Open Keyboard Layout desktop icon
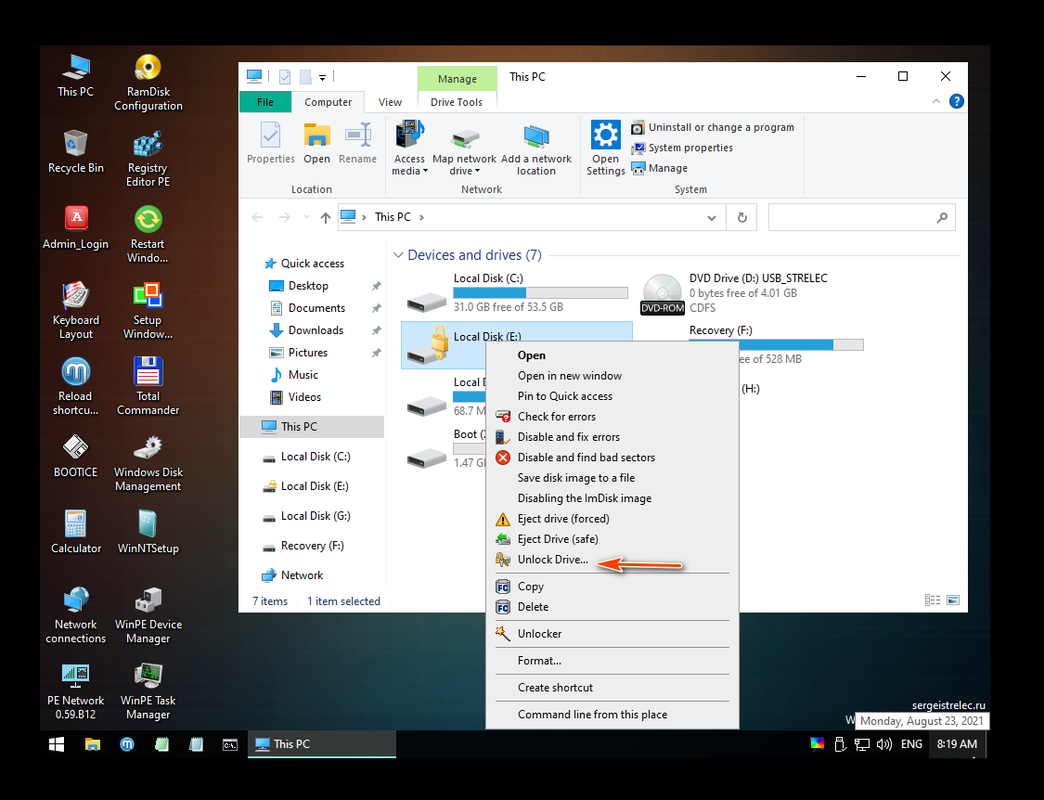This screenshot has width=1044, height=800. coord(75,311)
